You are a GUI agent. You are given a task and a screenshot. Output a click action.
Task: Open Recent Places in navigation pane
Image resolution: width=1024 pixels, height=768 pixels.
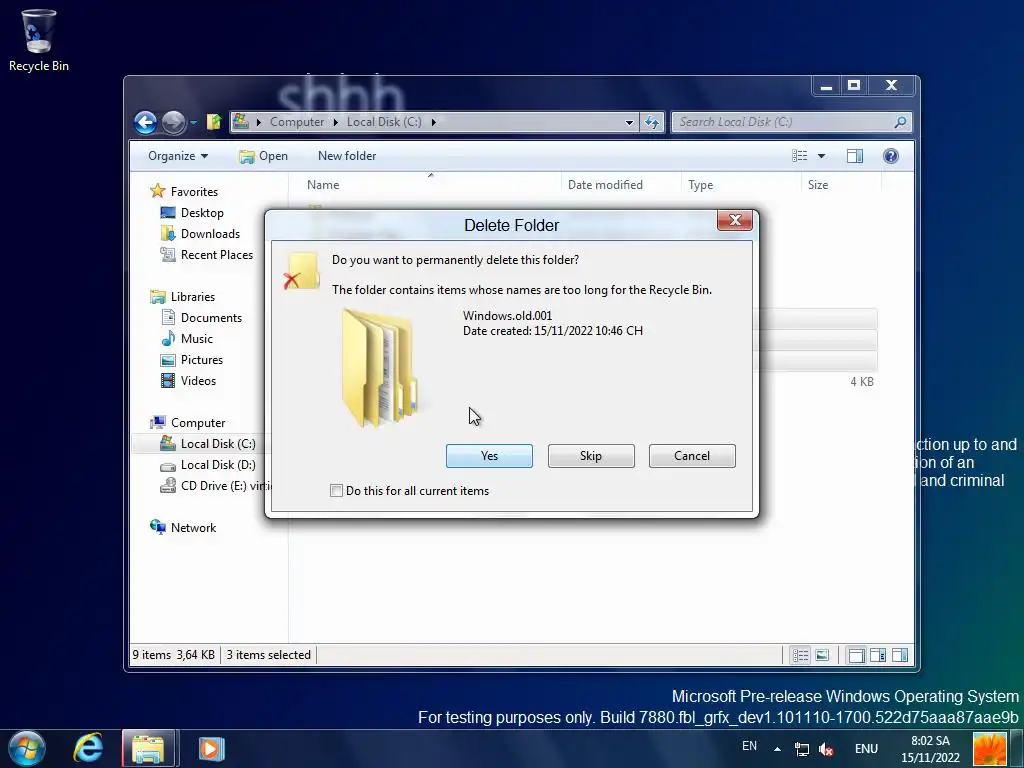(217, 255)
